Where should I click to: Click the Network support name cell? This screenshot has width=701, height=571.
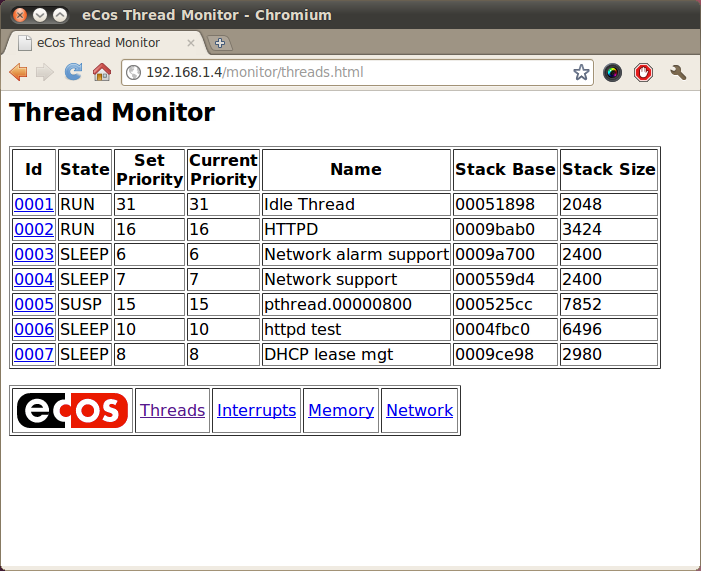point(356,279)
